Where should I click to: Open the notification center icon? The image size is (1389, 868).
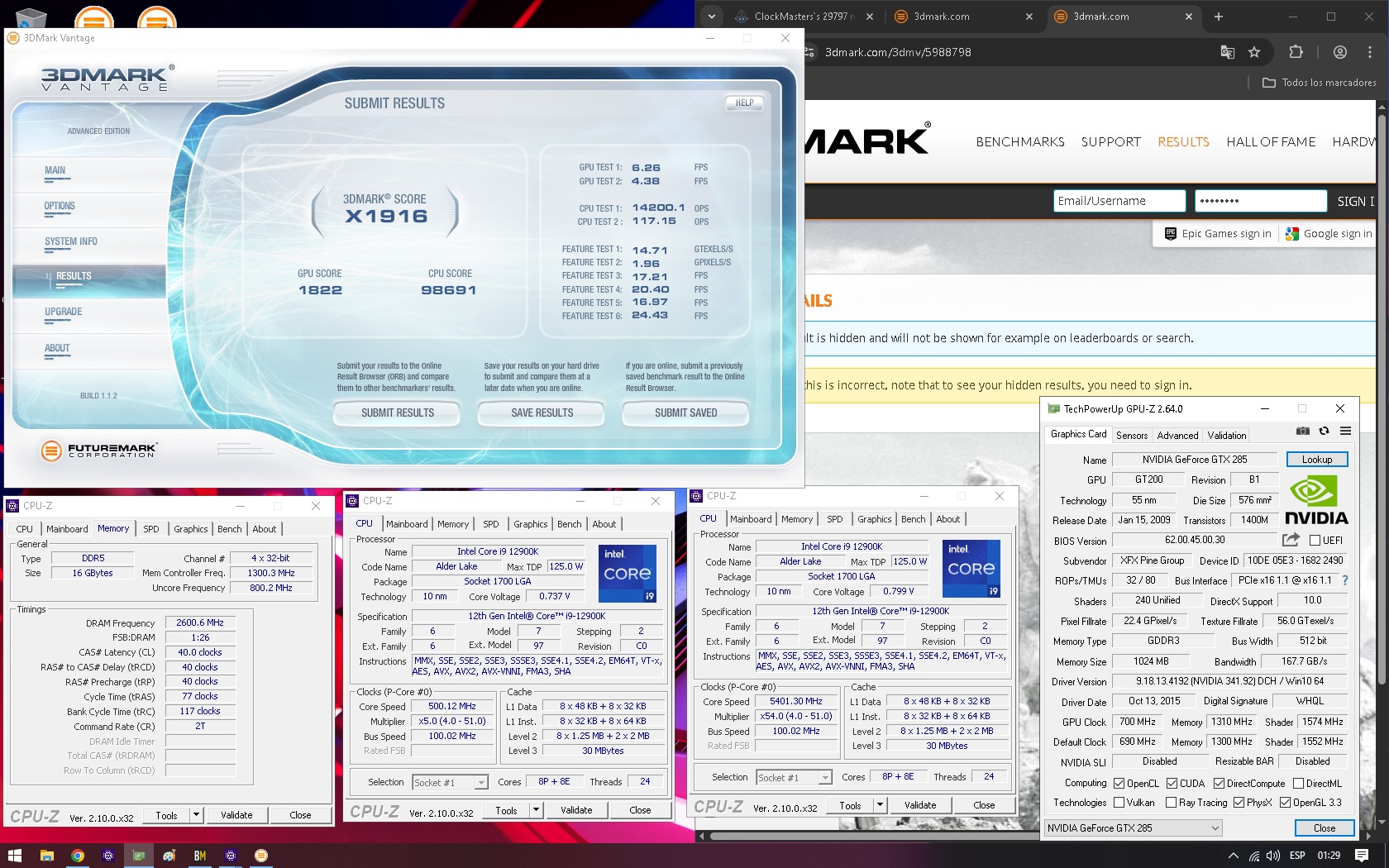click(x=1362, y=856)
